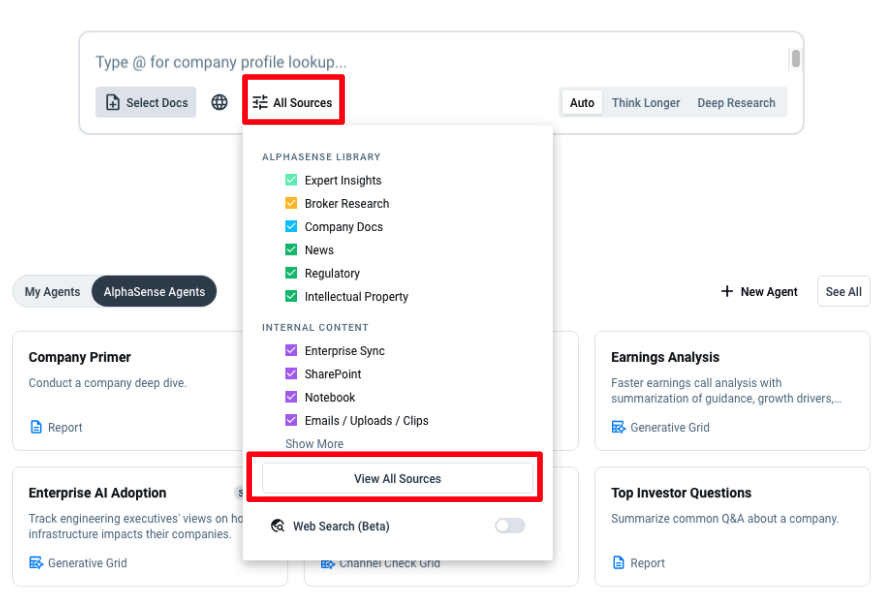
Task: Uncheck the Broker Research checkbox
Action: [291, 203]
